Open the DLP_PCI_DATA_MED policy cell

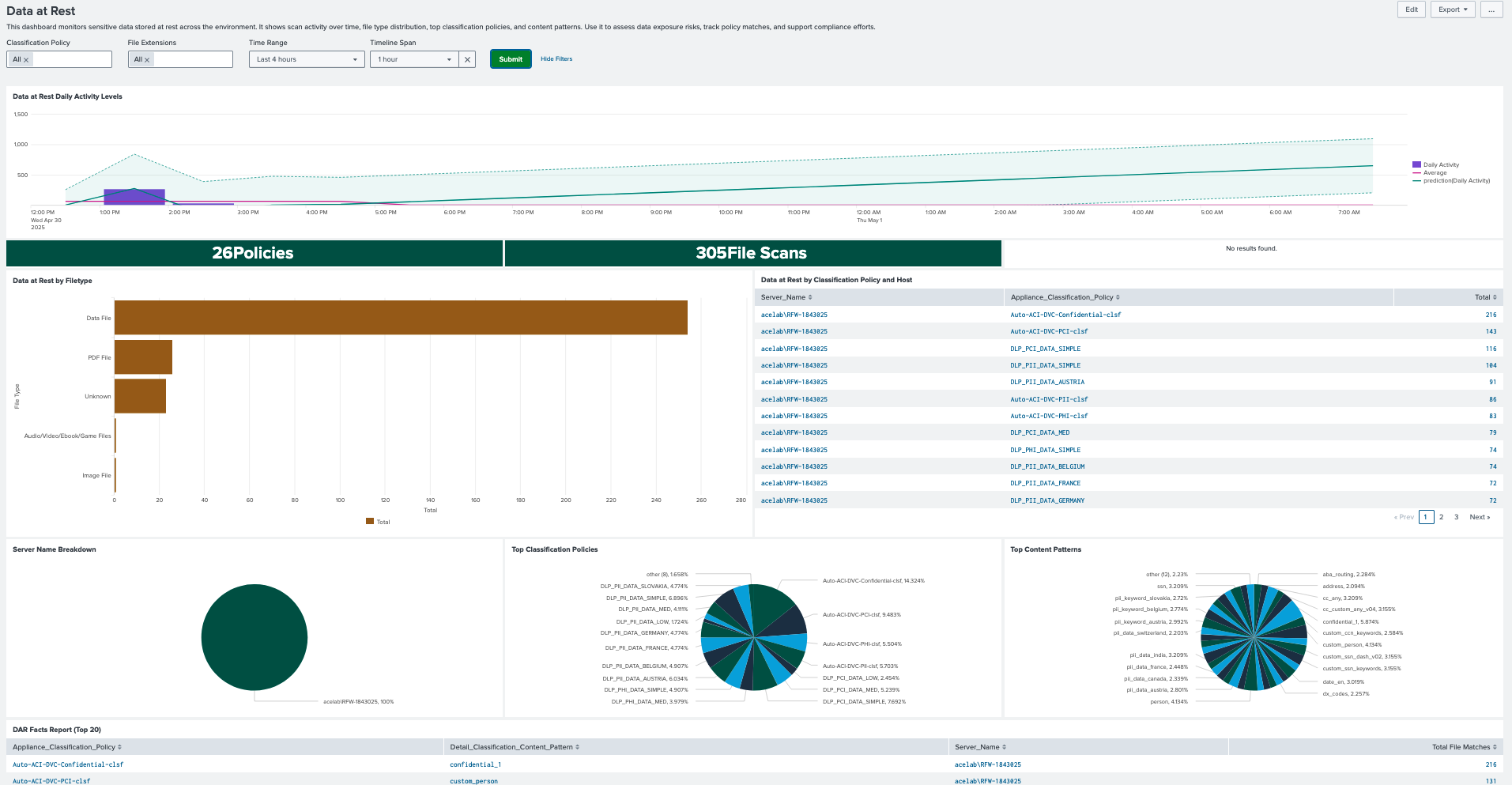pos(1039,432)
